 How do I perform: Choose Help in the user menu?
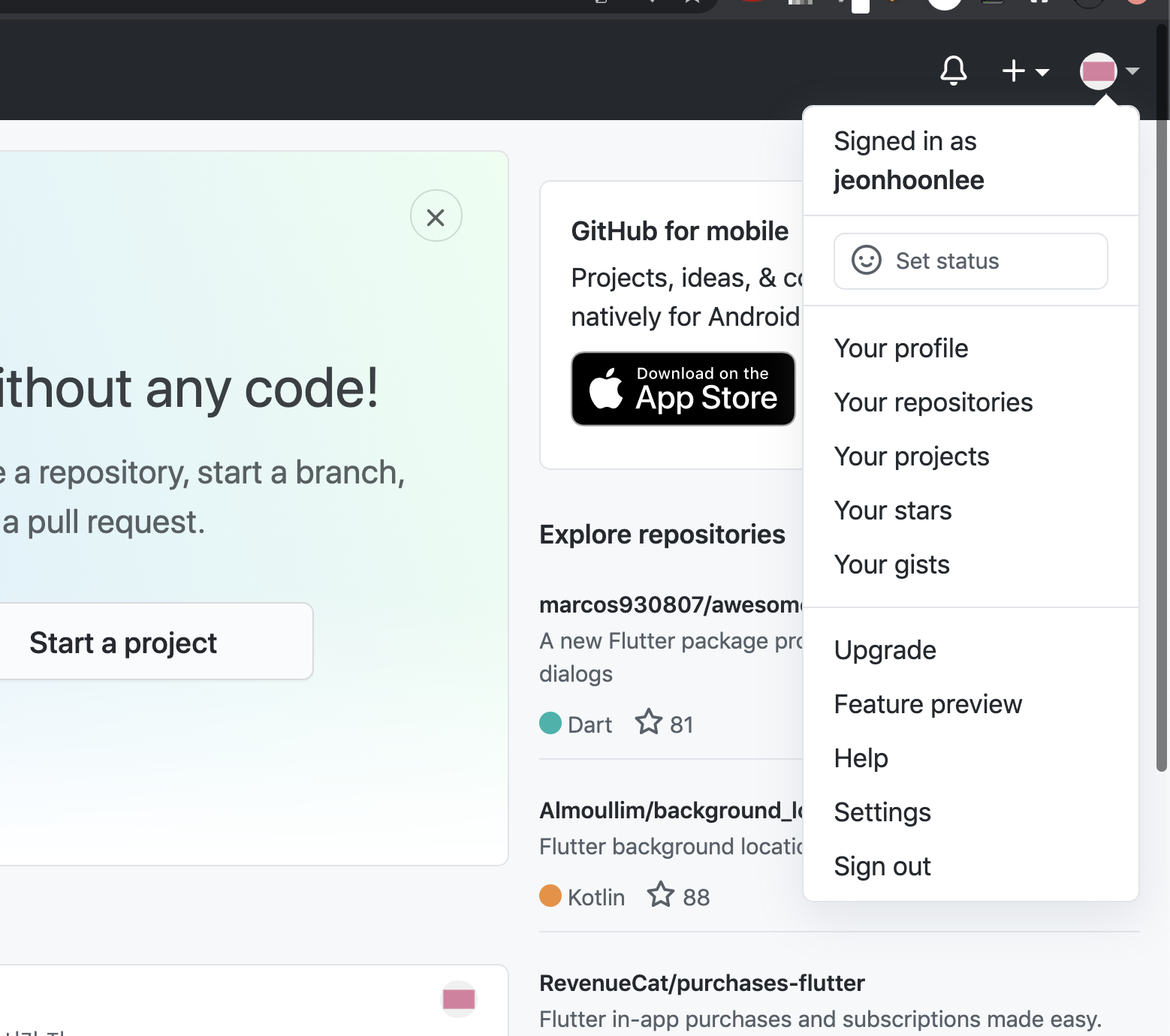coord(970,758)
